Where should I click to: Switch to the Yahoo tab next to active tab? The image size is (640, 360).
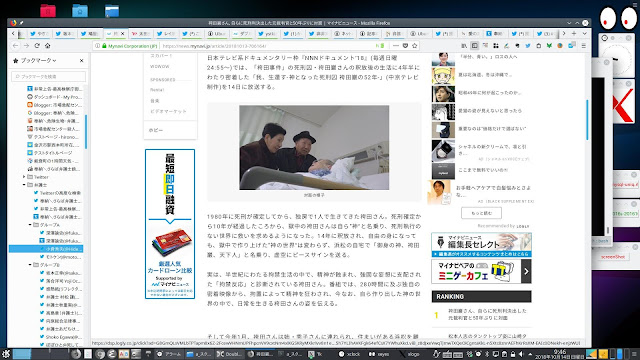coord(140,33)
